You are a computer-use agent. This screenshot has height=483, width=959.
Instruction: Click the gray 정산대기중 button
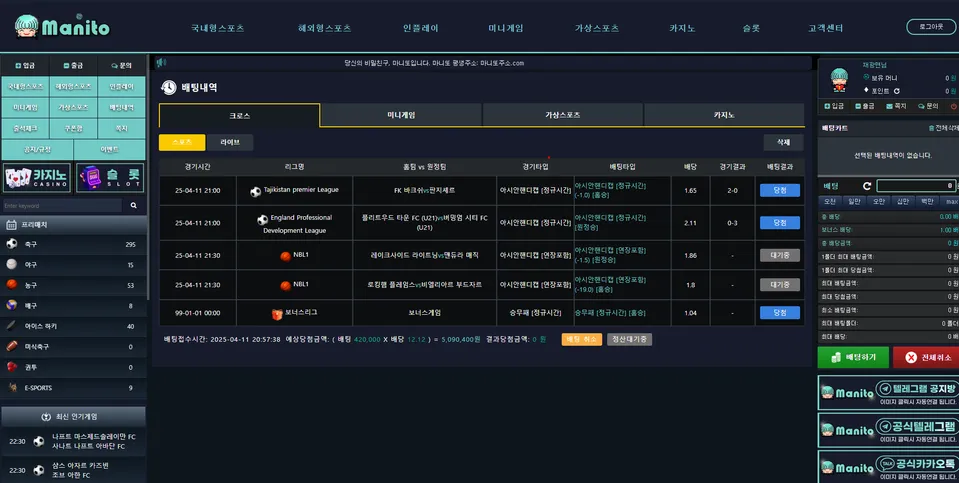pos(629,339)
